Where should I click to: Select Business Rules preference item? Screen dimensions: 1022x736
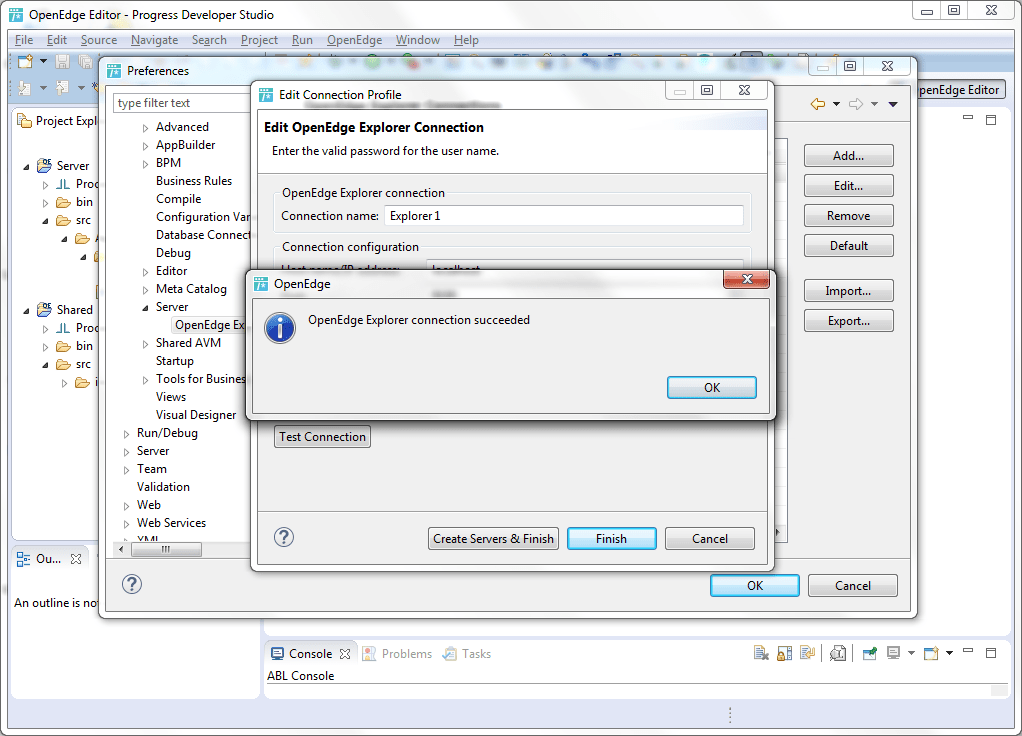[x=194, y=181]
